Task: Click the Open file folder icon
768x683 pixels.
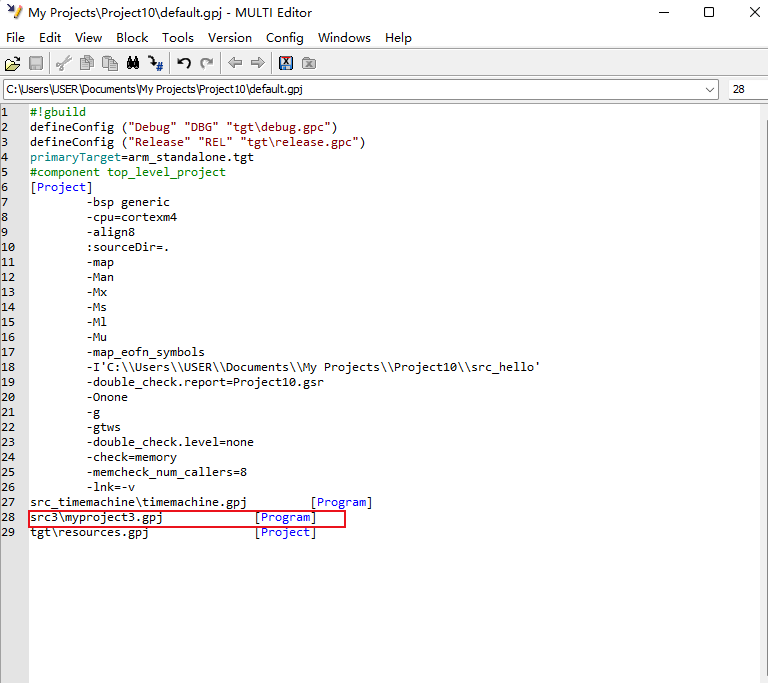Action: pos(13,63)
